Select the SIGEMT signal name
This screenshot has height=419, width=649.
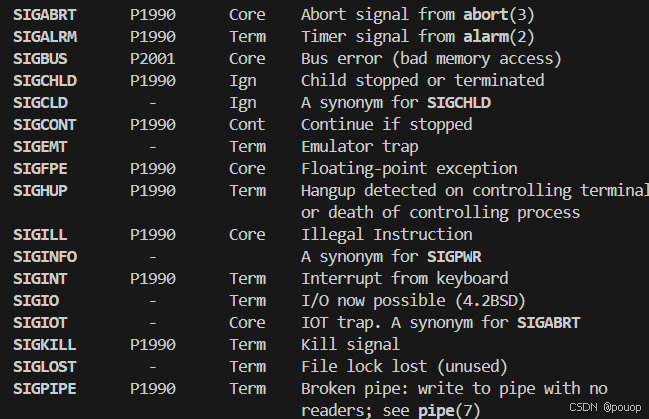pos(40,147)
